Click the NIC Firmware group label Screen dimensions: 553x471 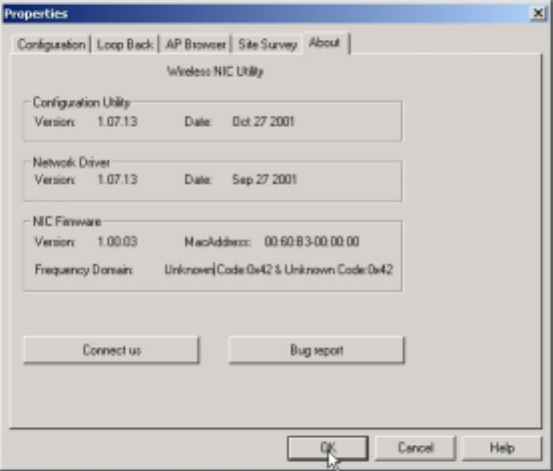pos(67,222)
